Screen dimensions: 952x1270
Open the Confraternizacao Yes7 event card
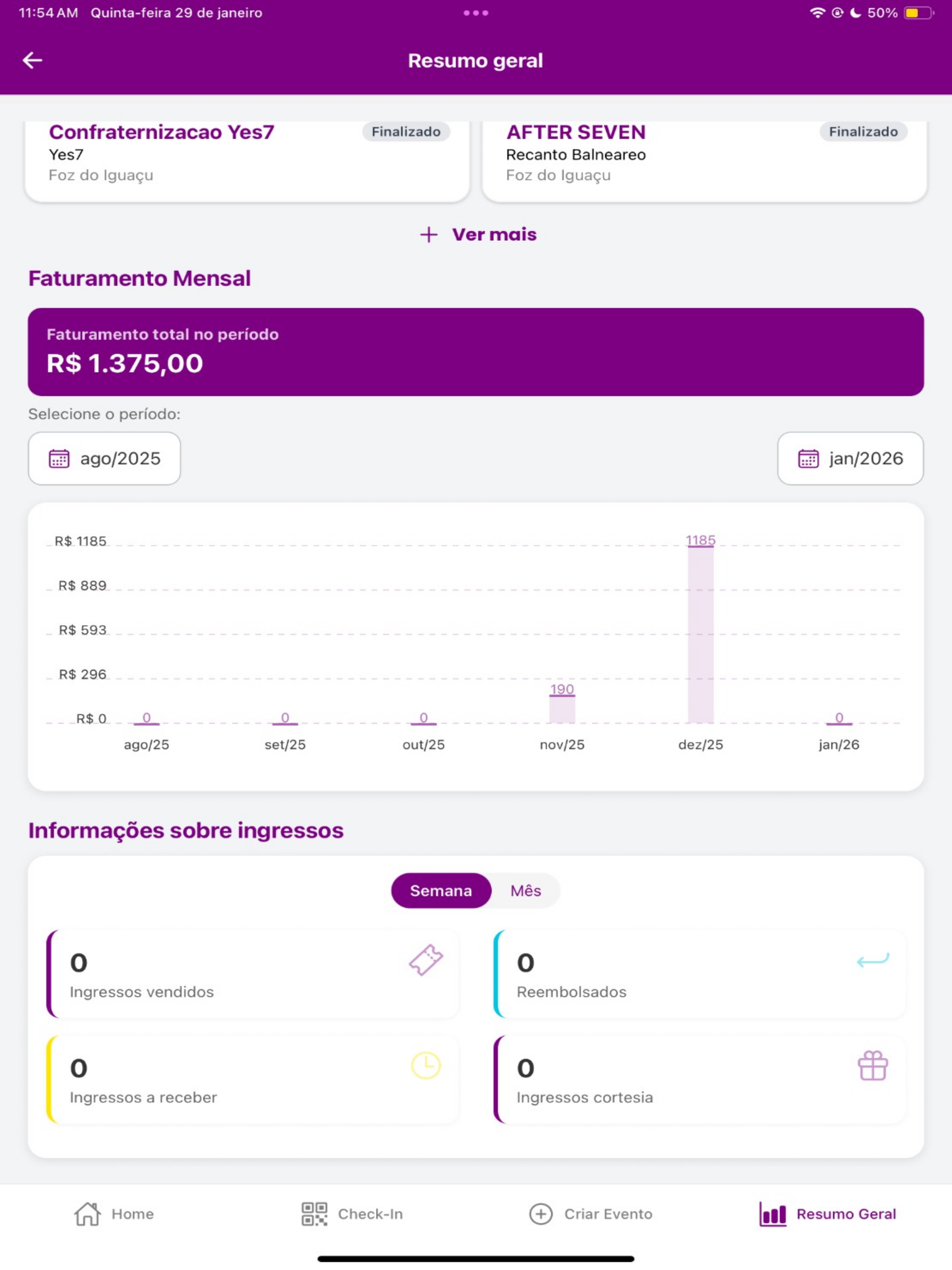247,161
